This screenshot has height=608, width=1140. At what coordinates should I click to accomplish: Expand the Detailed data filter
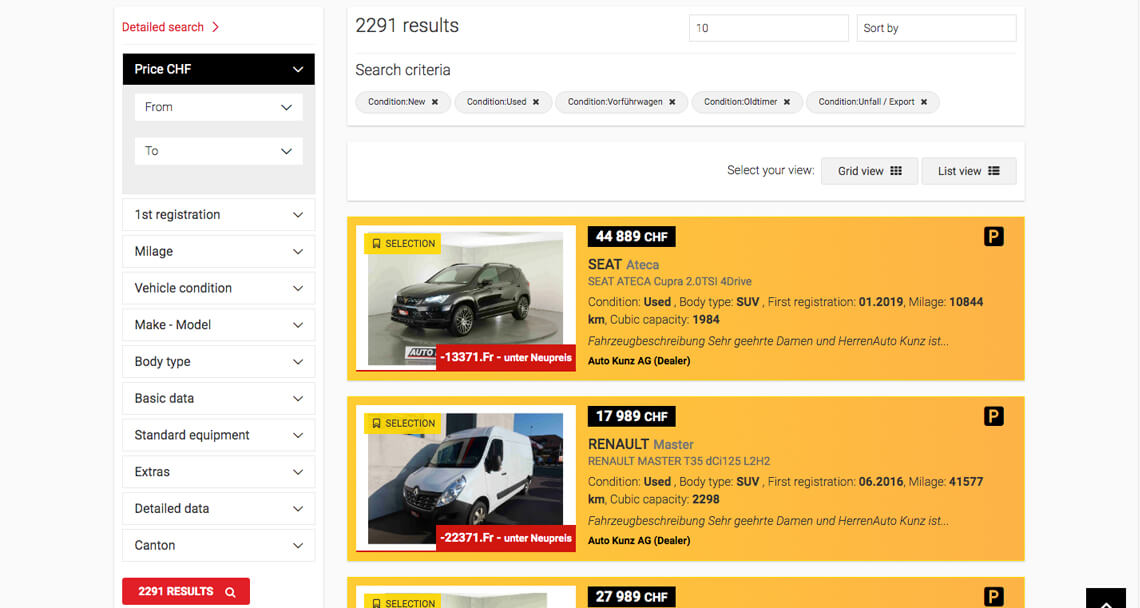point(219,508)
